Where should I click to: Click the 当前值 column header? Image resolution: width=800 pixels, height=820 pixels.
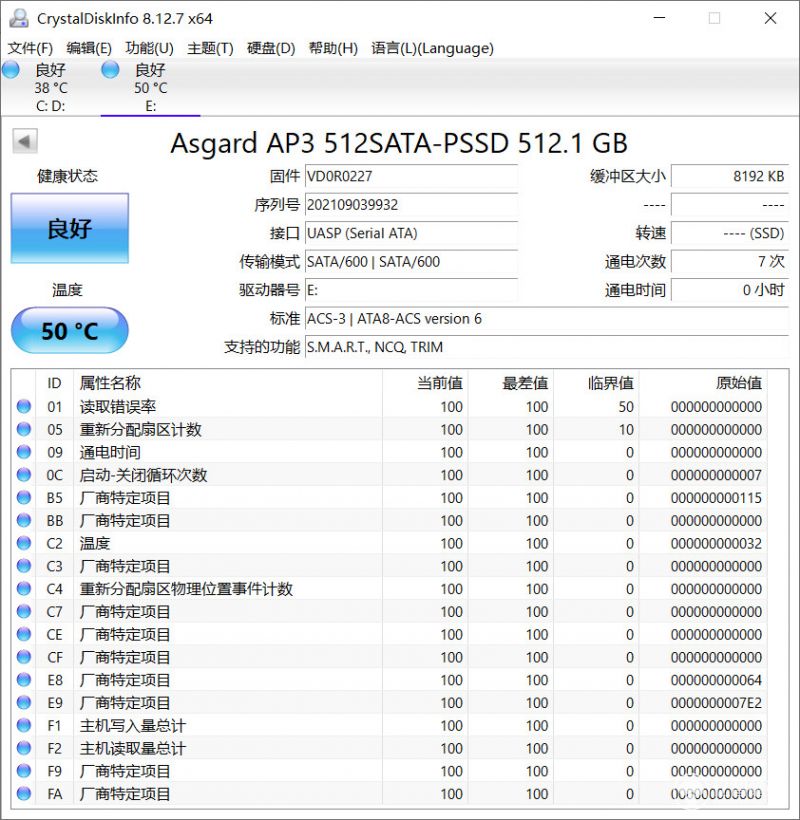pyautogui.click(x=425, y=383)
